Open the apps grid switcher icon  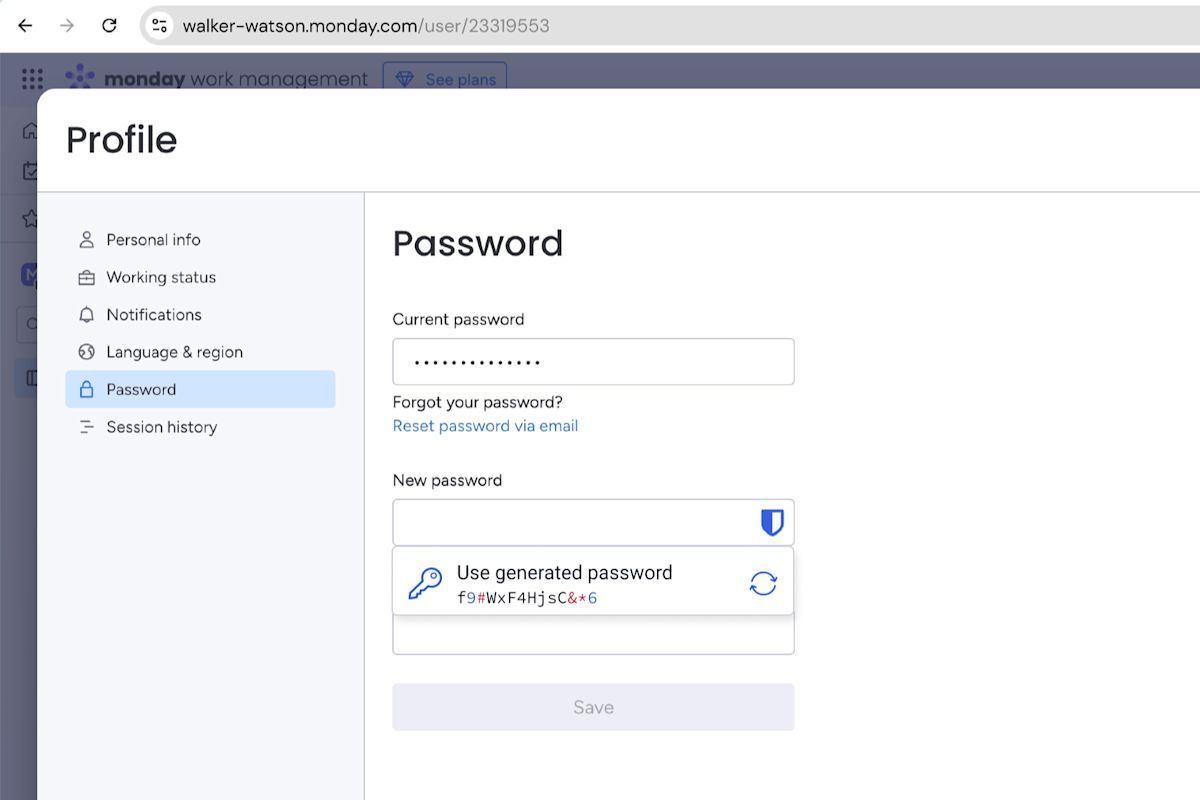pos(32,79)
